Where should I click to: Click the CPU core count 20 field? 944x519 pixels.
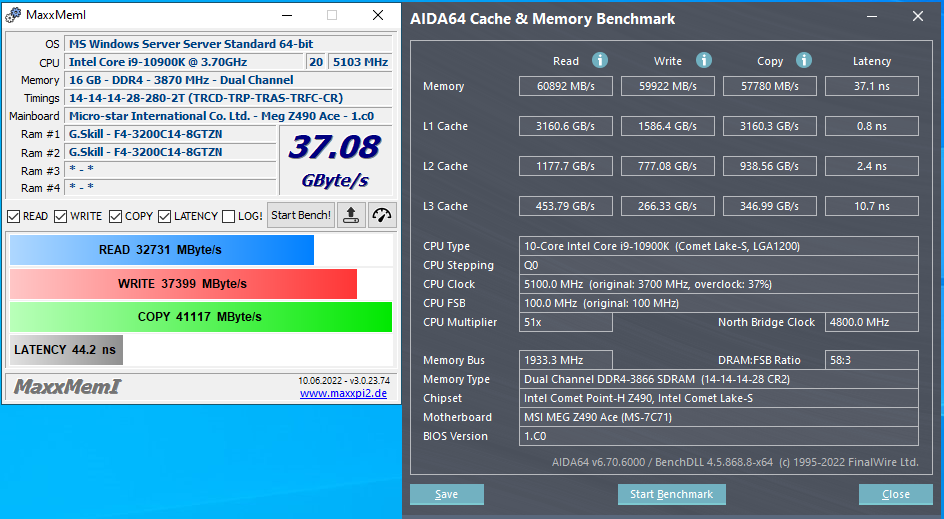[316, 62]
